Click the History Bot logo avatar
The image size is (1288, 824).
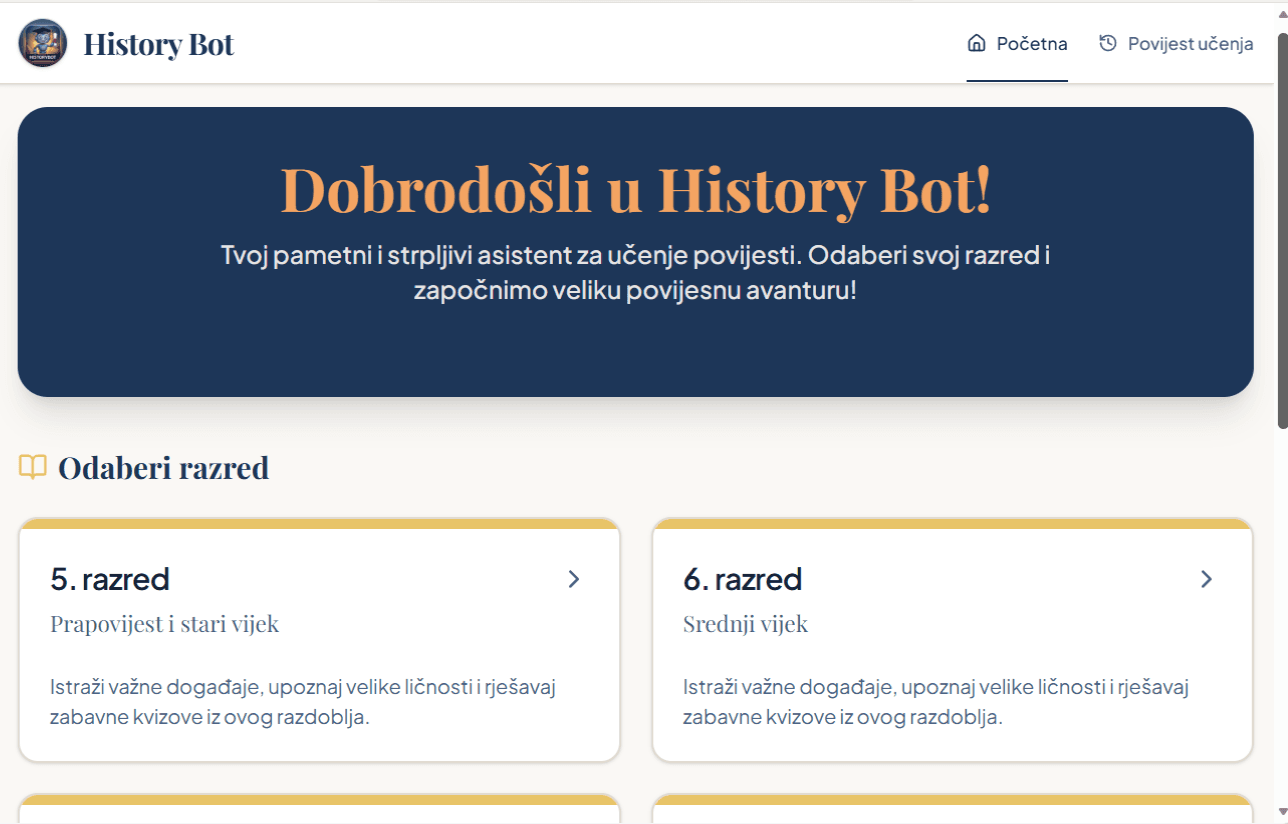click(43, 44)
